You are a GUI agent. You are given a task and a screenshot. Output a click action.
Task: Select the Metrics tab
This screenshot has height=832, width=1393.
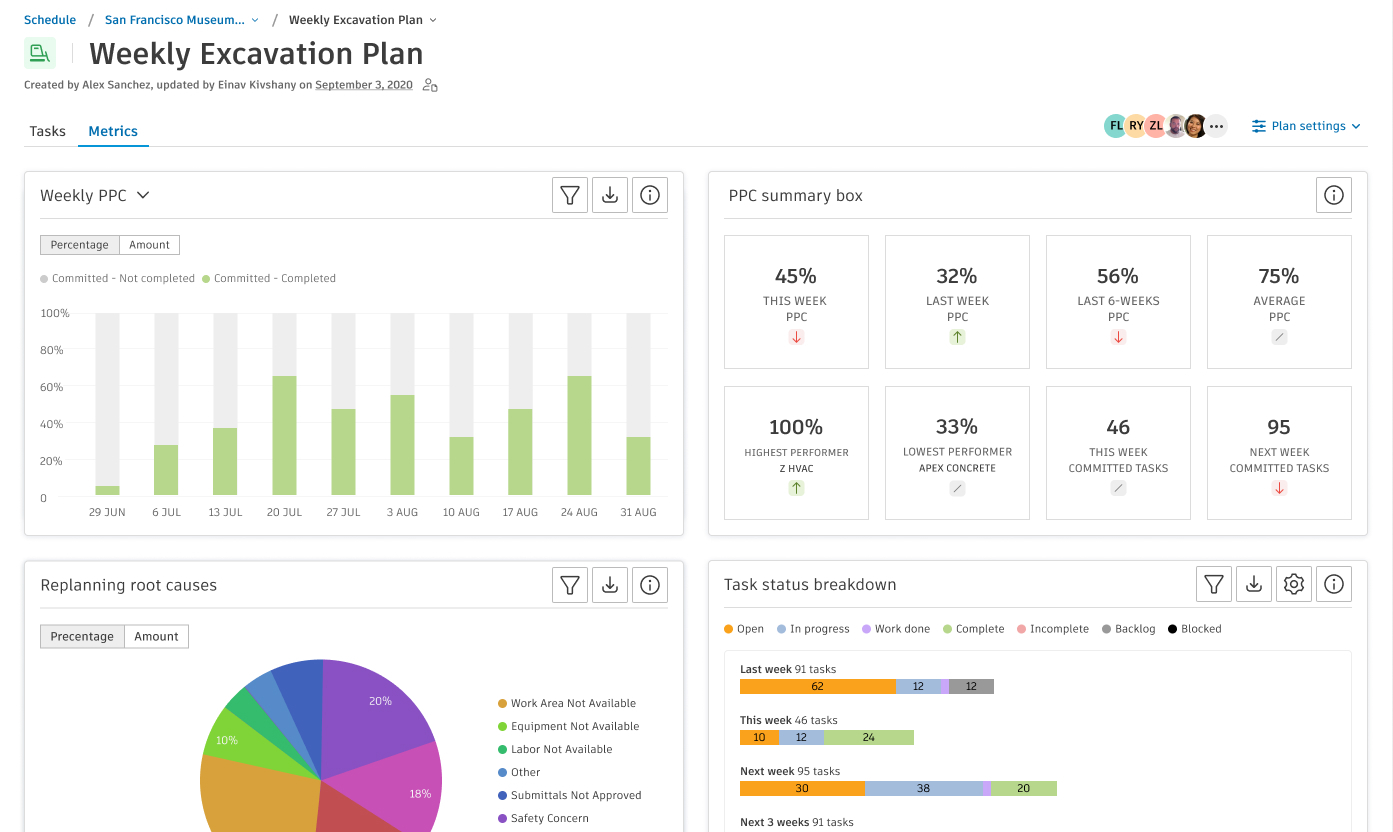113,131
